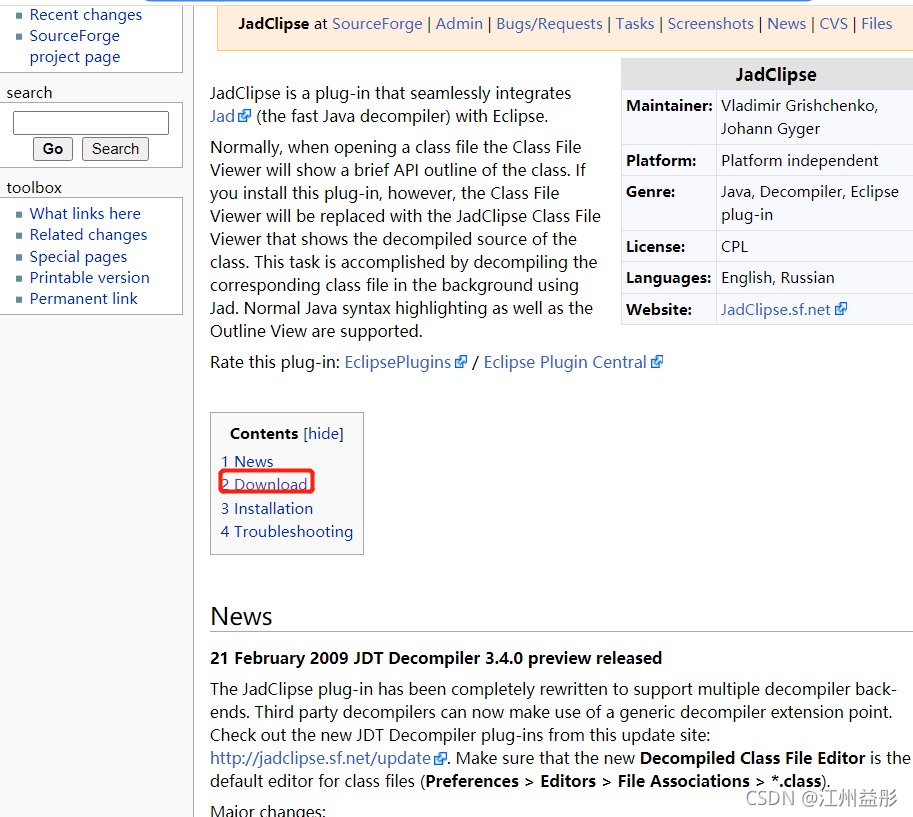Open EclipsePlugins rating link
Screen dimensions: 913x817
pos(398,362)
